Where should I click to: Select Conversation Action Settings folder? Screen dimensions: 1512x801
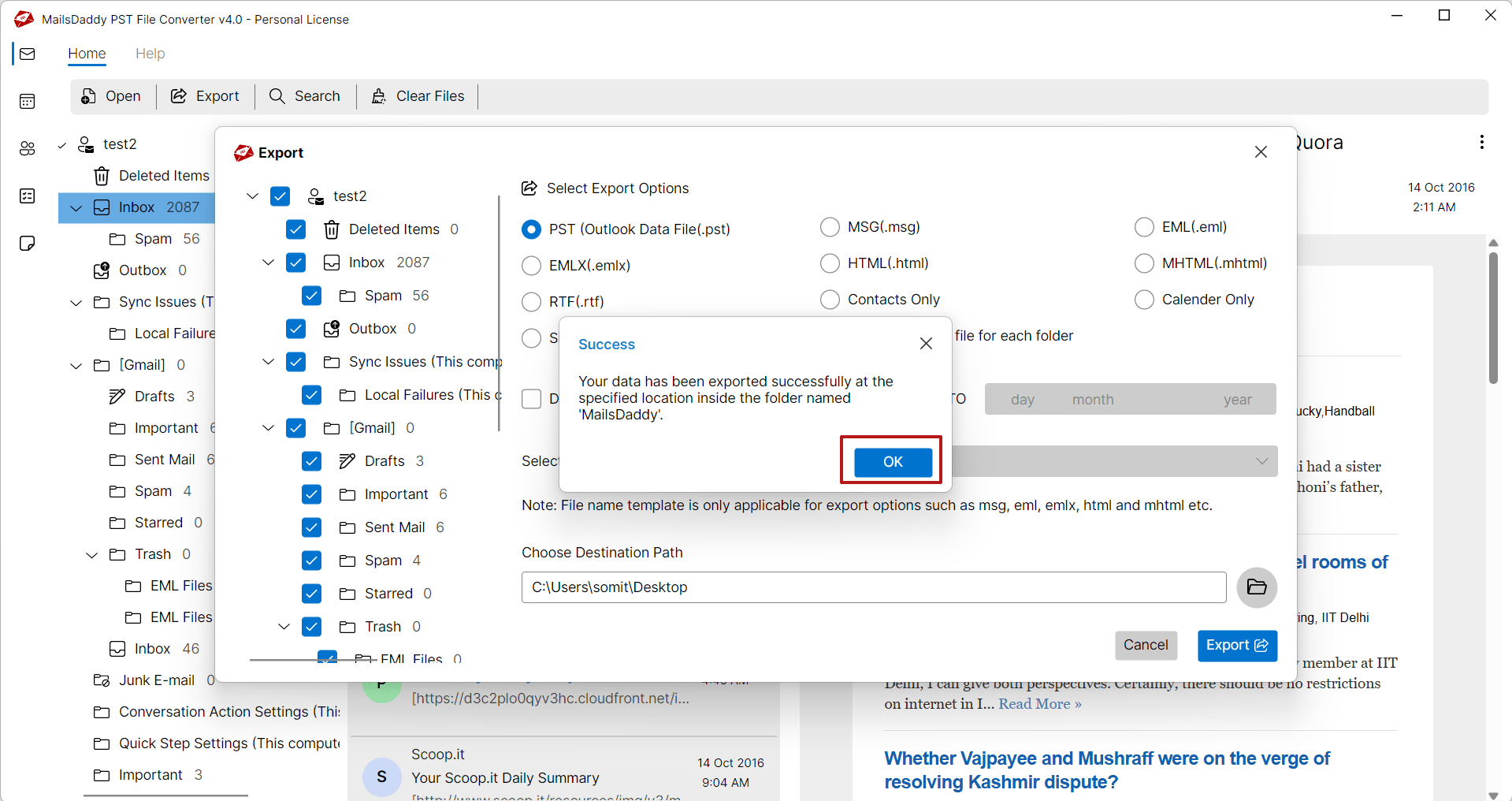(x=217, y=712)
